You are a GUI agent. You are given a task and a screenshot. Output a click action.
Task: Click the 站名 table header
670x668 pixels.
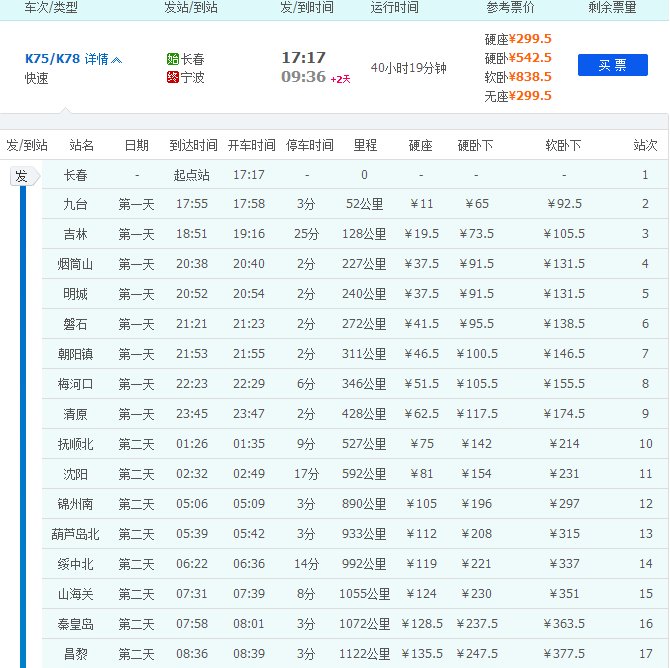click(81, 145)
